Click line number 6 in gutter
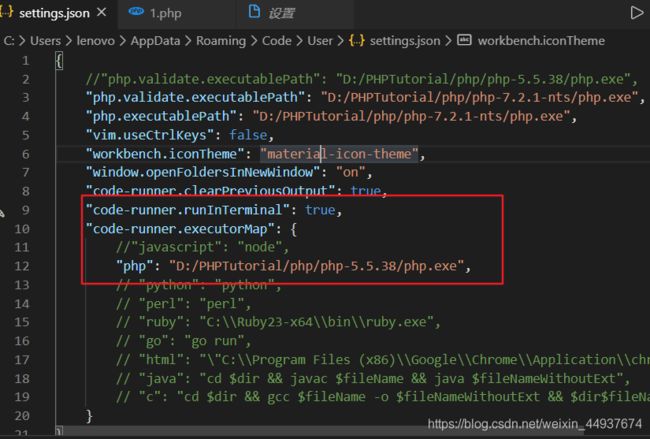 [x=26, y=154]
